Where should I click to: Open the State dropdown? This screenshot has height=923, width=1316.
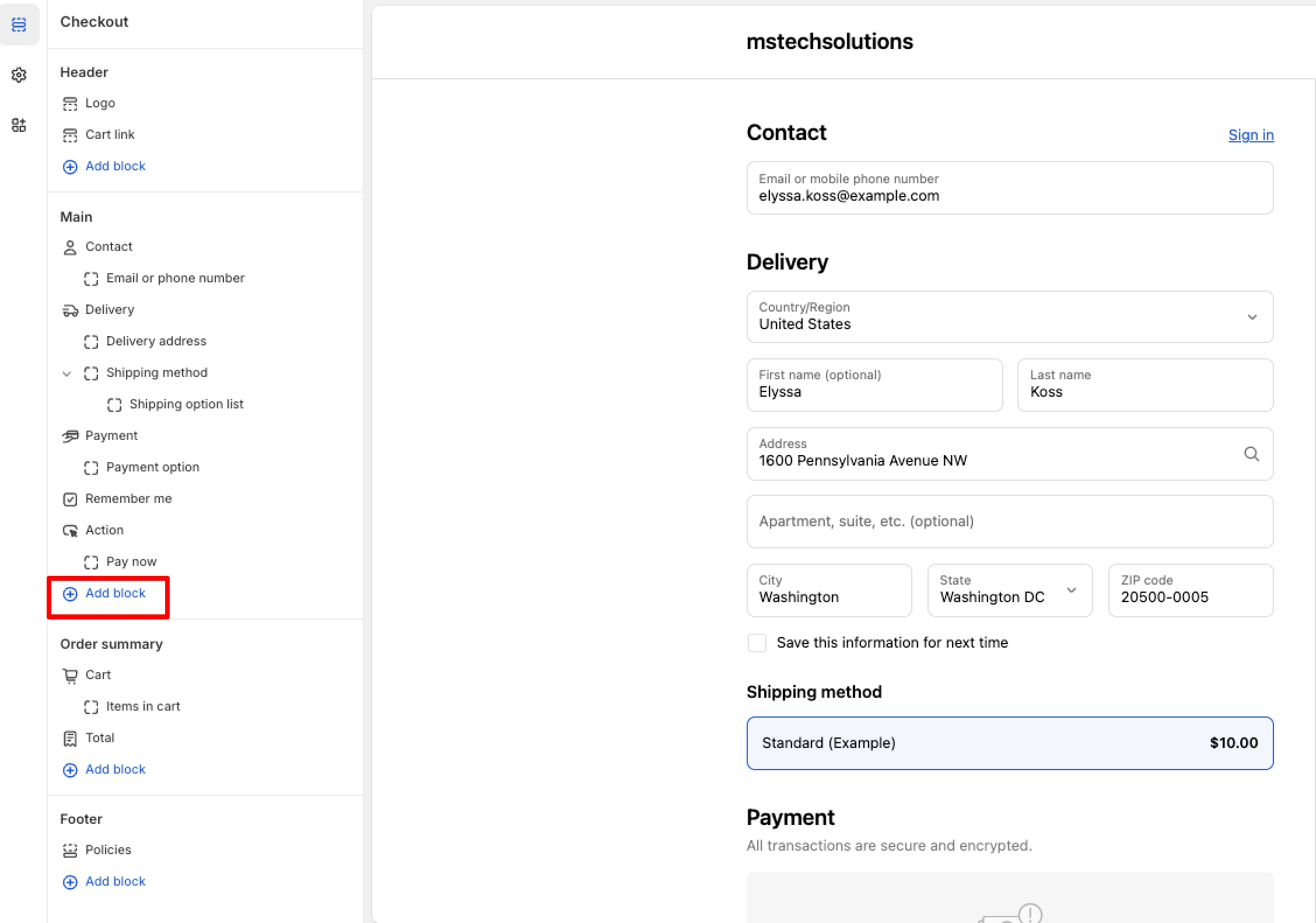point(1009,590)
